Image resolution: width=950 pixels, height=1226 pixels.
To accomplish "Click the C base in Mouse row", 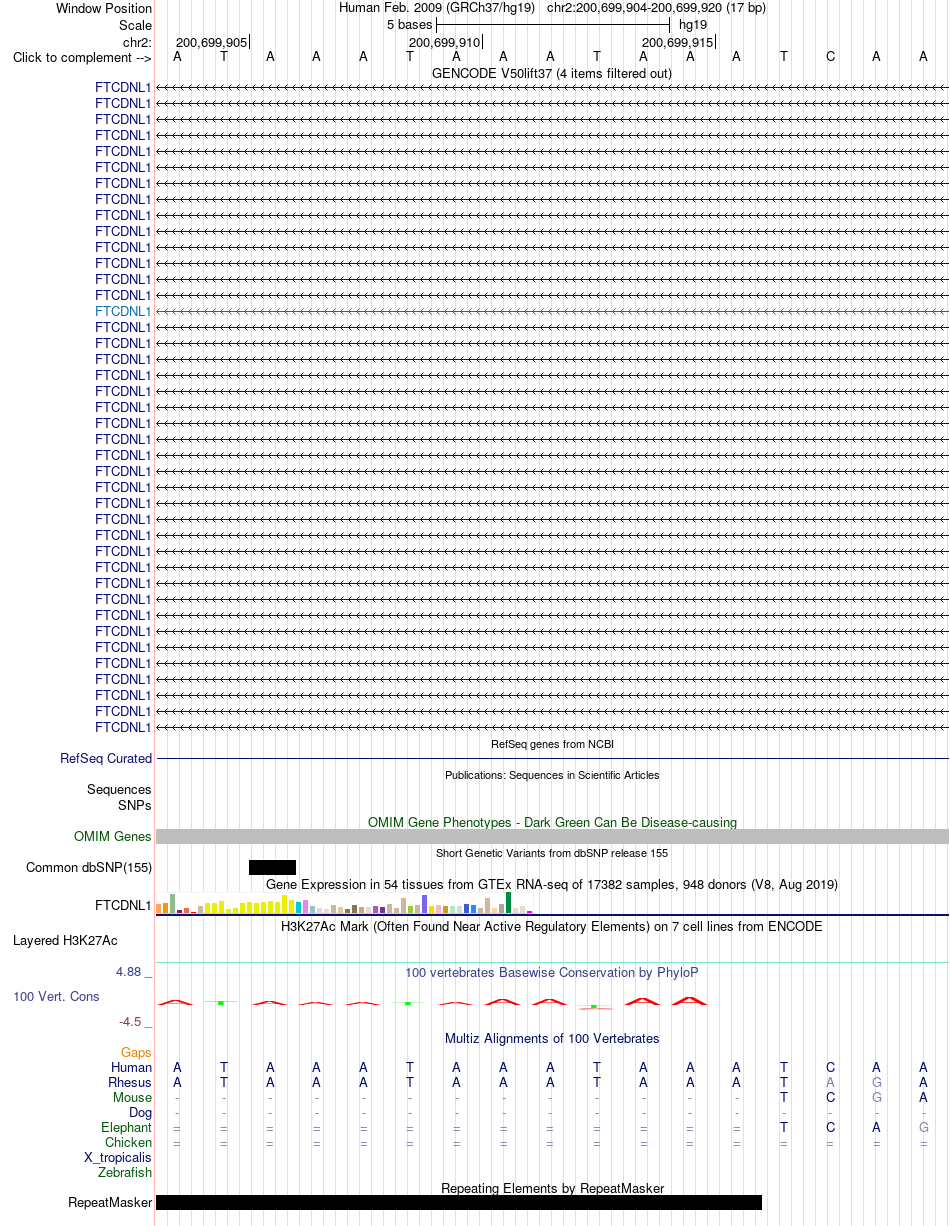I will coord(830,1098).
